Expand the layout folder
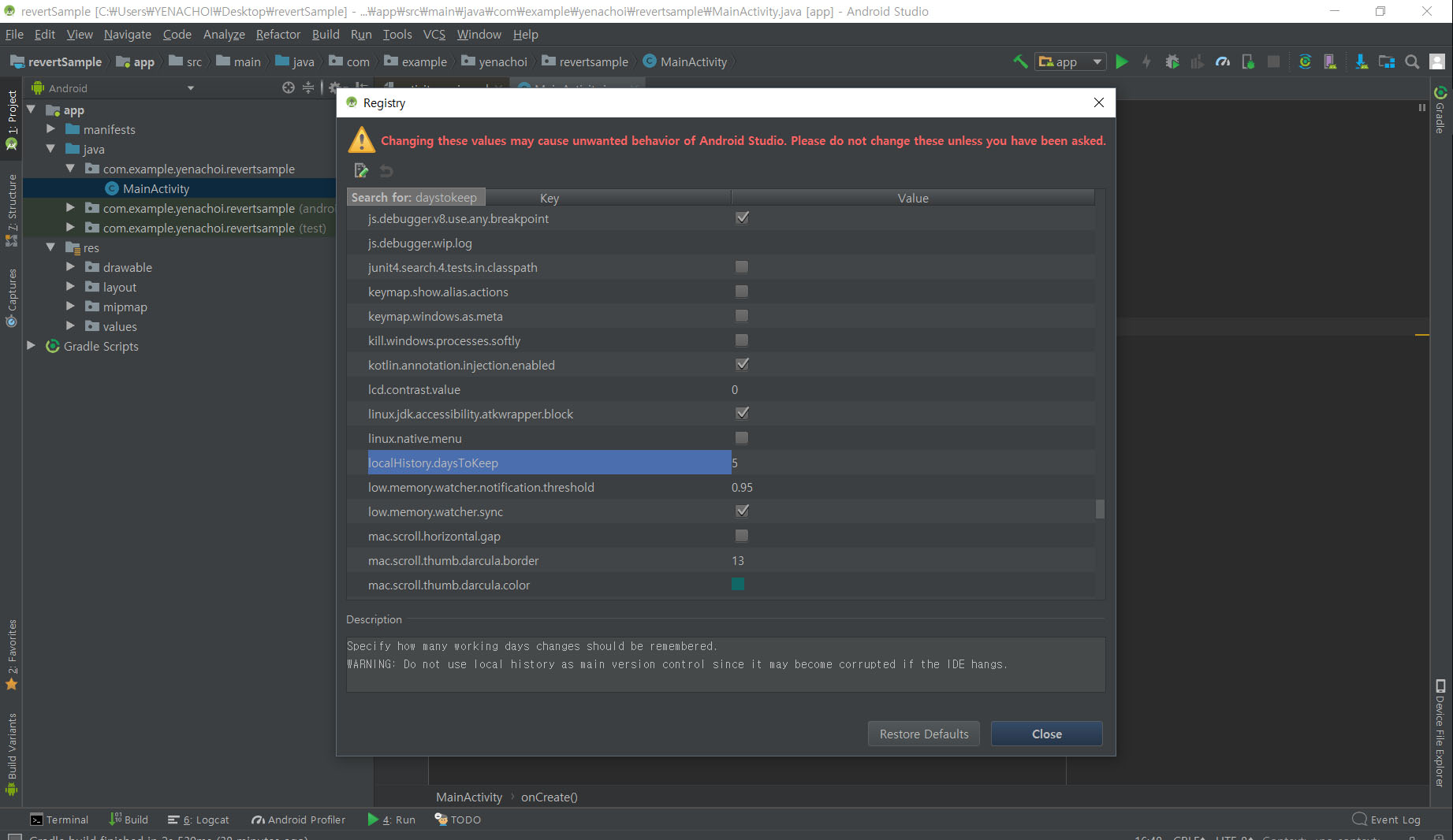 (70, 287)
